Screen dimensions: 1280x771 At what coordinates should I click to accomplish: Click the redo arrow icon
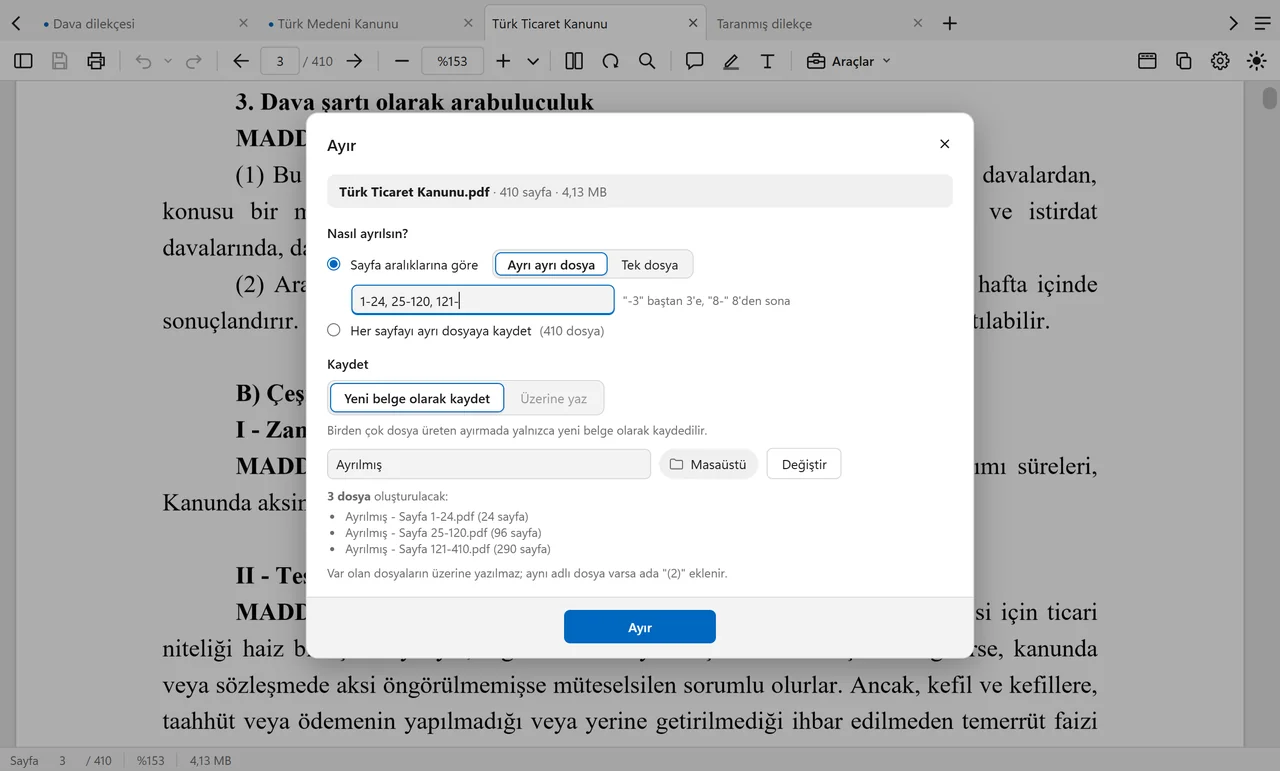point(194,61)
